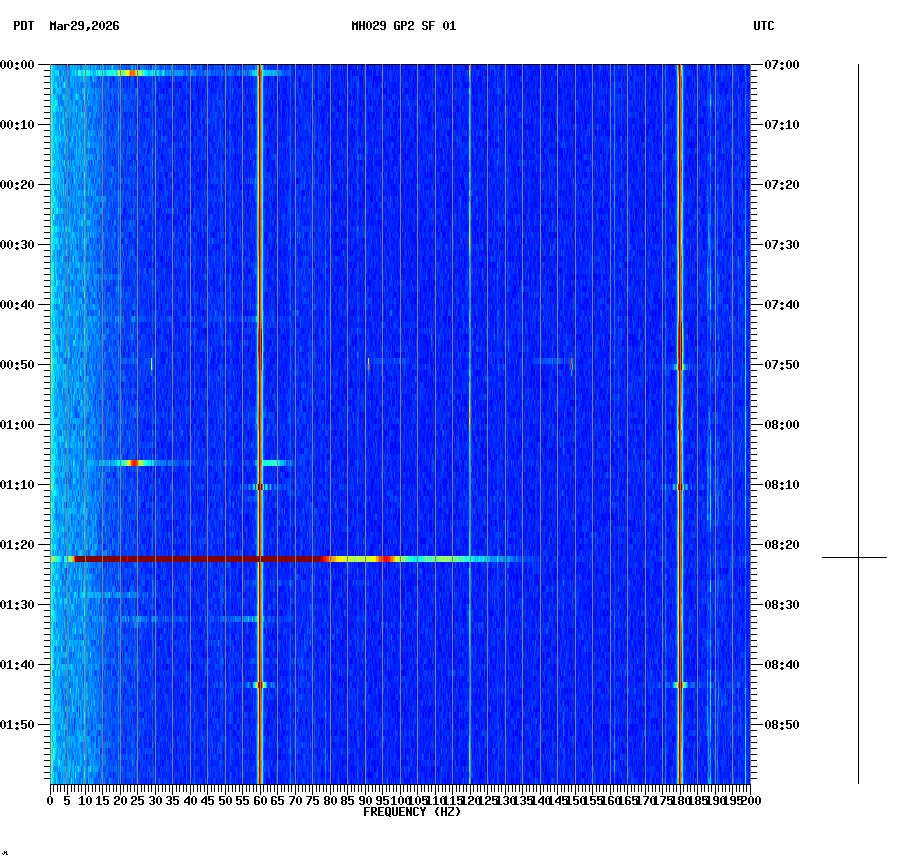Image resolution: width=902 pixels, height=864 pixels.
Task: Click the 00:00 time label on the left axis
Action: 18,63
